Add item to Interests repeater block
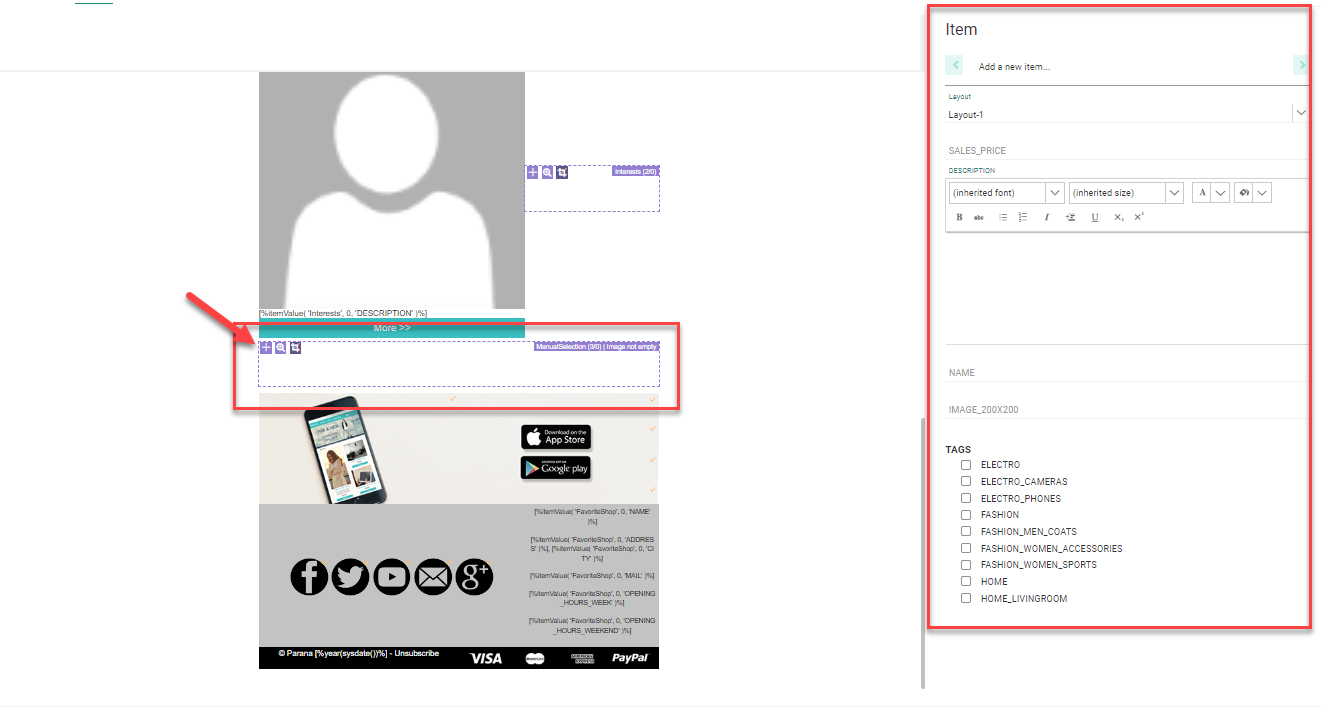The width and height of the screenshot is (1321, 709). tap(533, 172)
